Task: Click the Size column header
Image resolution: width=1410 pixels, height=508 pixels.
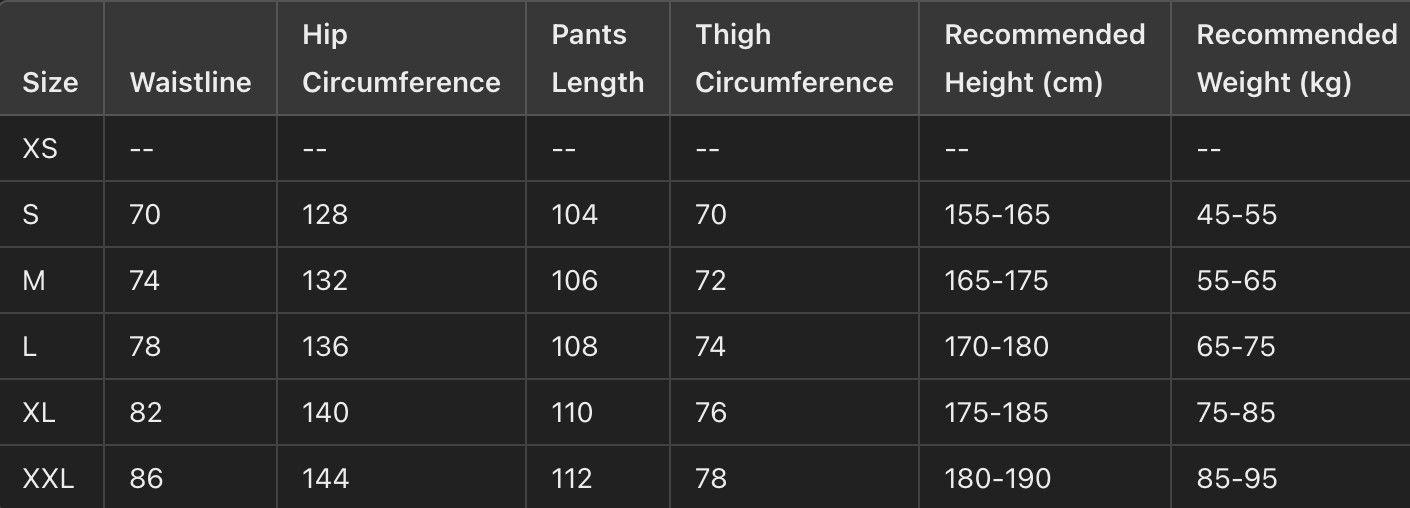Action: (x=50, y=82)
